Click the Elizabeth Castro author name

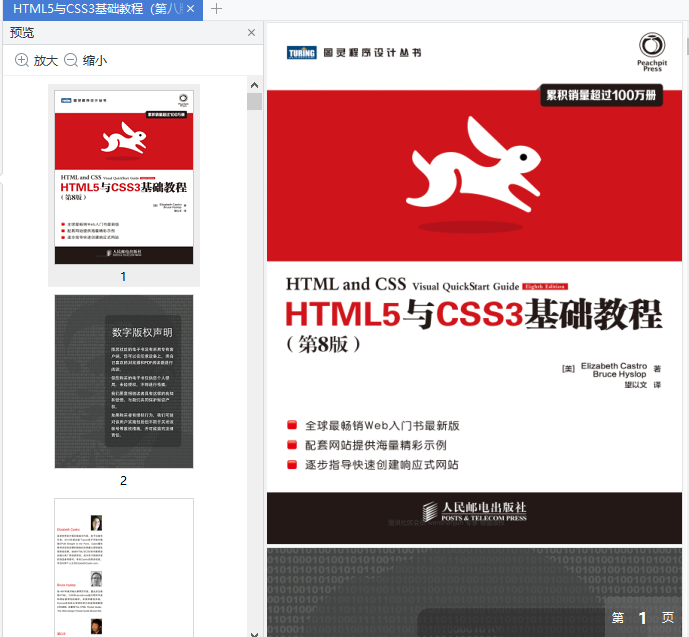point(614,366)
